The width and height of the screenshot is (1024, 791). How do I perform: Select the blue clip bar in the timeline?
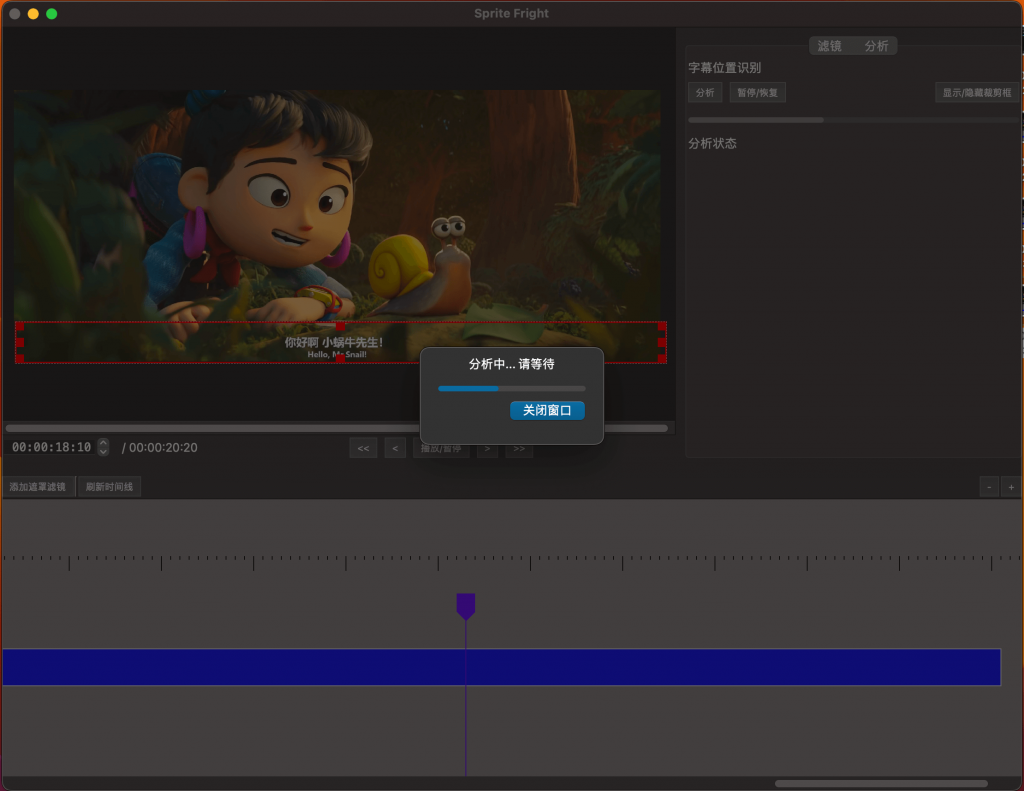click(x=502, y=667)
